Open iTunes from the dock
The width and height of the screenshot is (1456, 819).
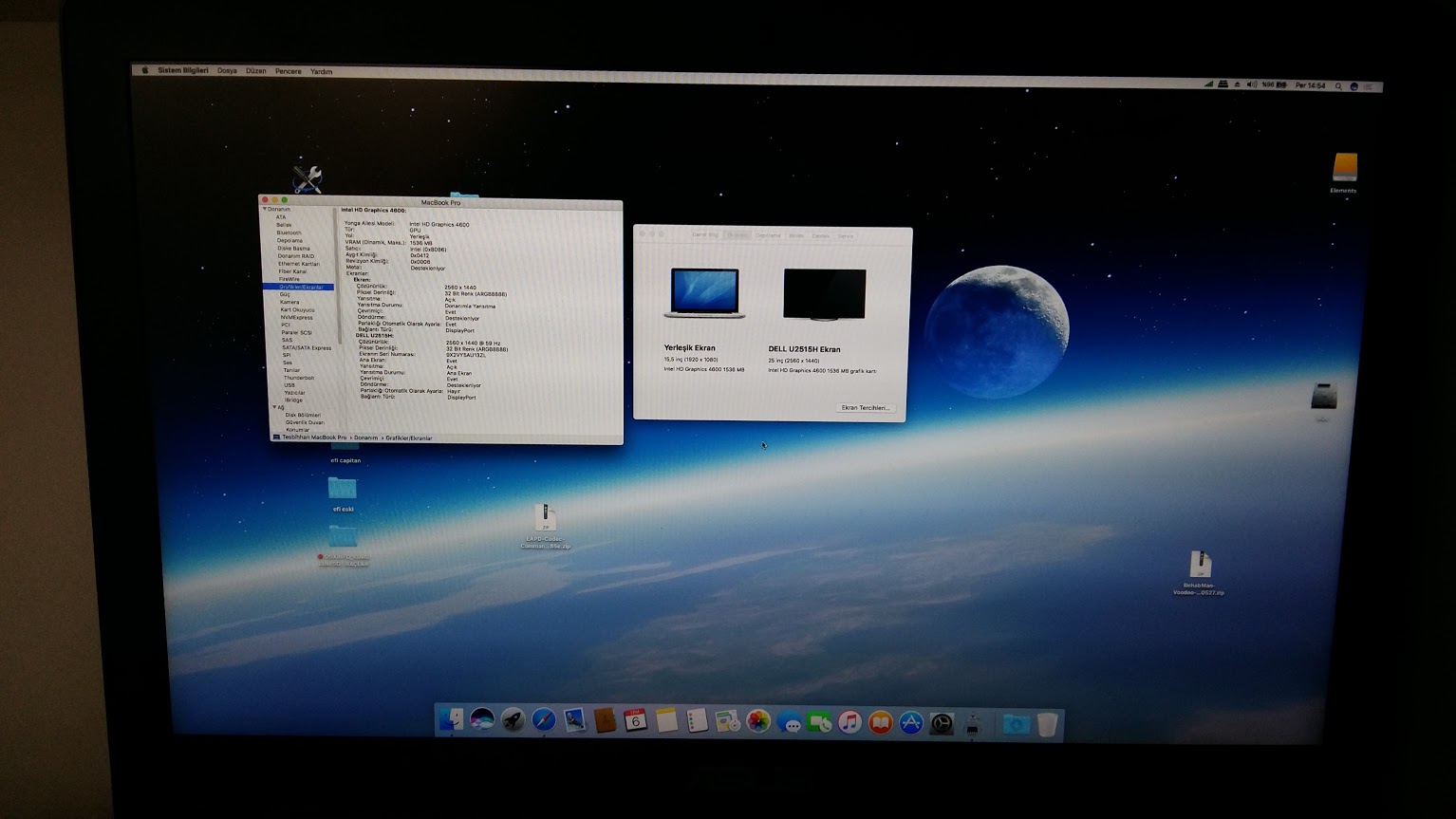tap(849, 722)
